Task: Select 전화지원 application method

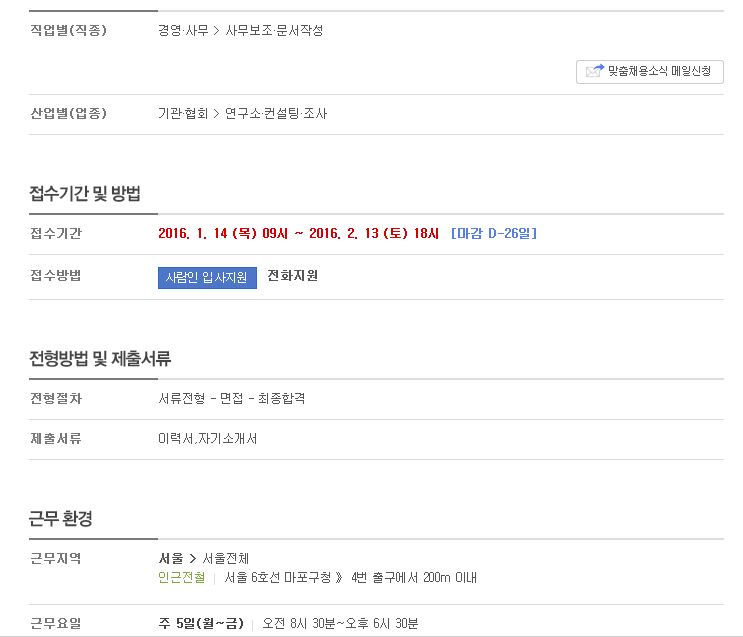Action: [292, 276]
